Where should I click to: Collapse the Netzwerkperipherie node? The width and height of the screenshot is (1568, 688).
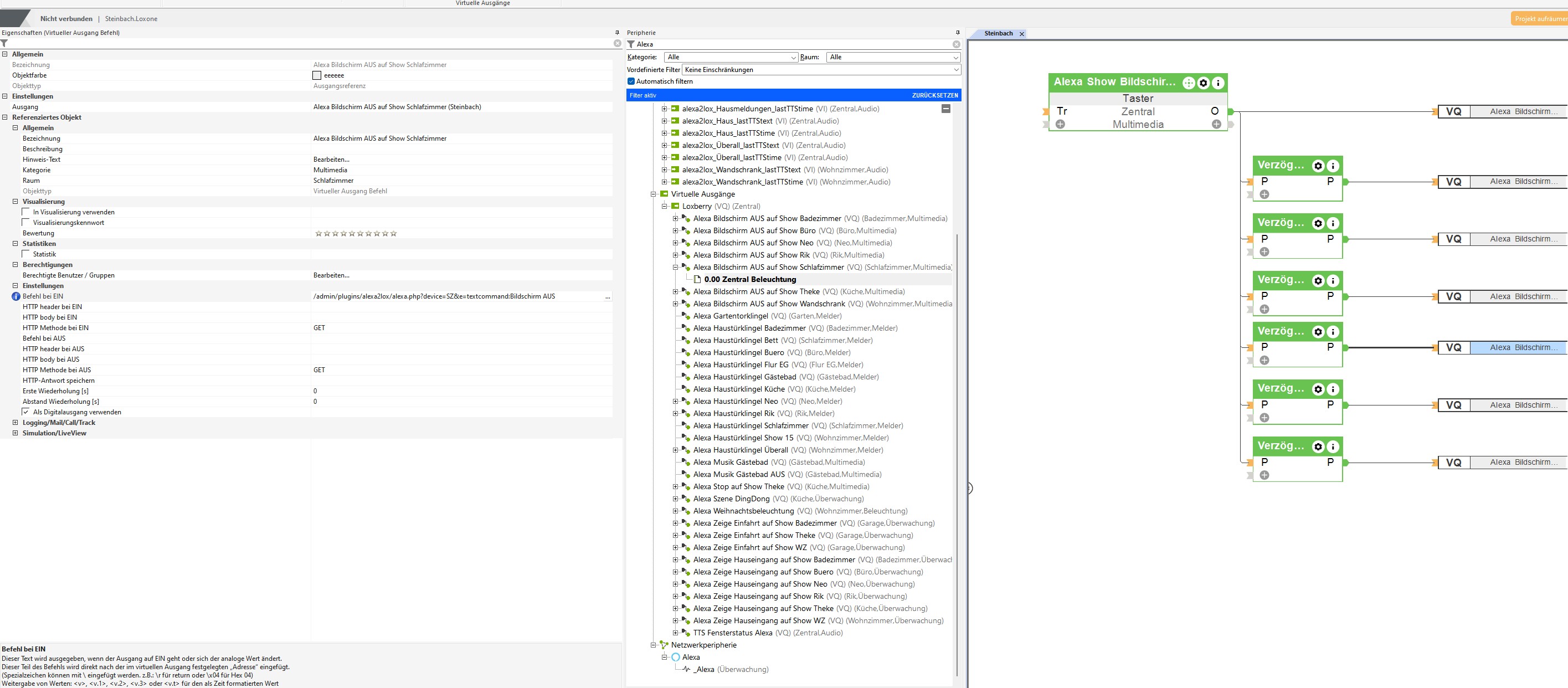[x=653, y=645]
